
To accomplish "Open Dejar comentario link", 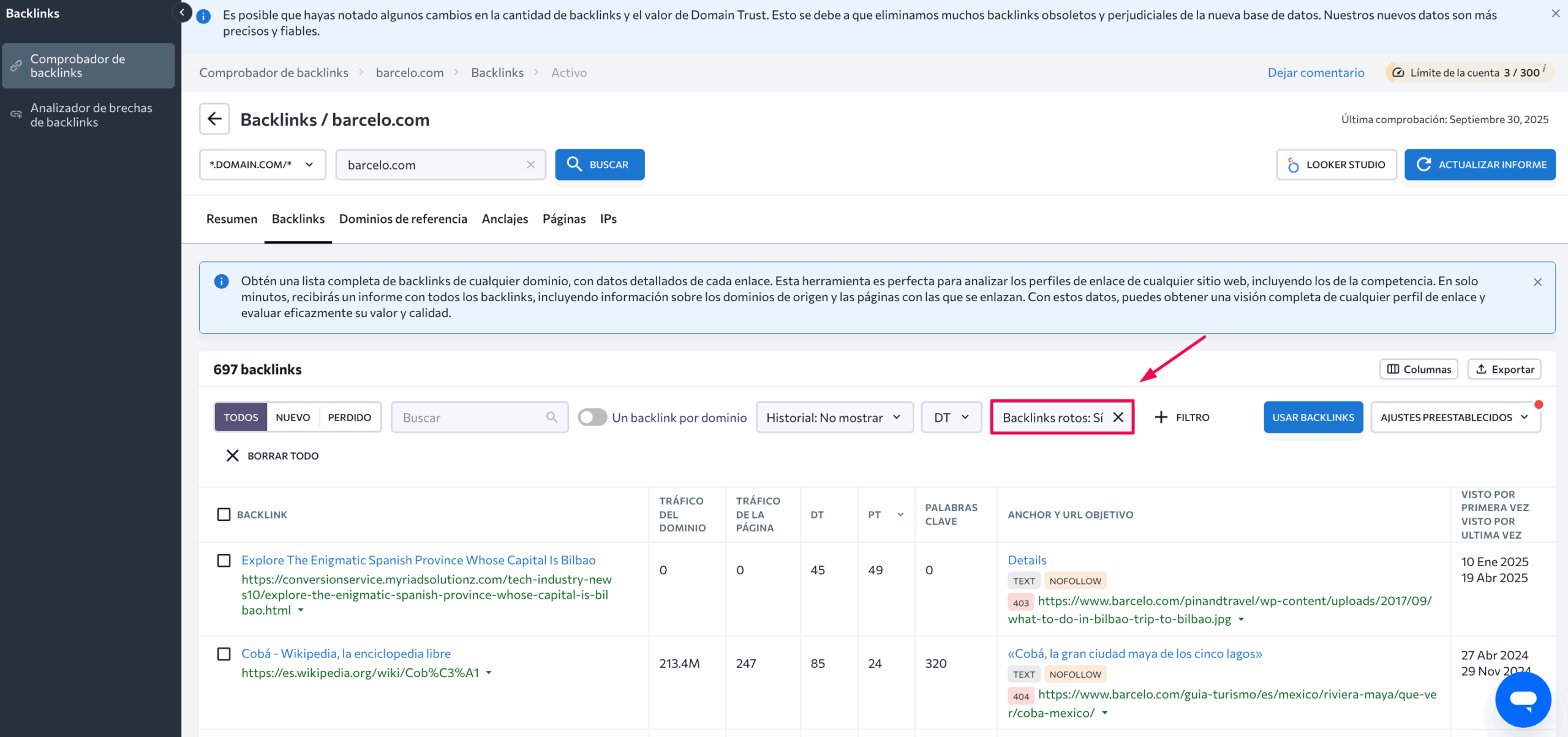I will pyautogui.click(x=1316, y=73).
